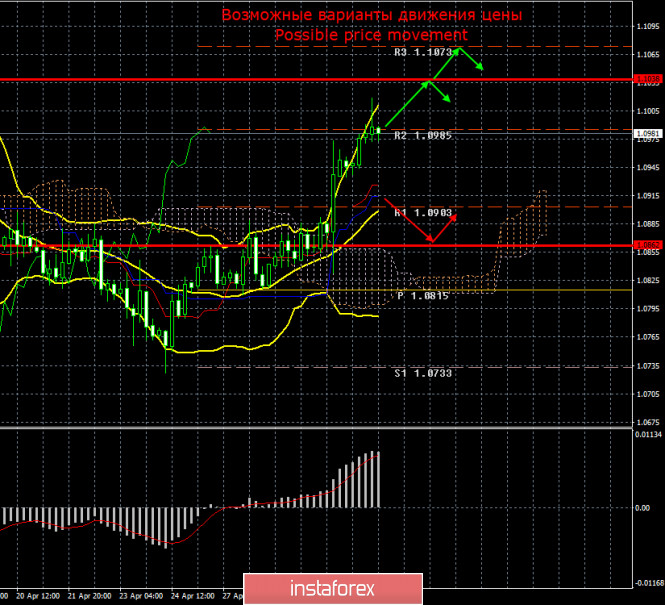Select the P 1.0815 pivot label
The image size is (665, 605).
click(x=423, y=296)
